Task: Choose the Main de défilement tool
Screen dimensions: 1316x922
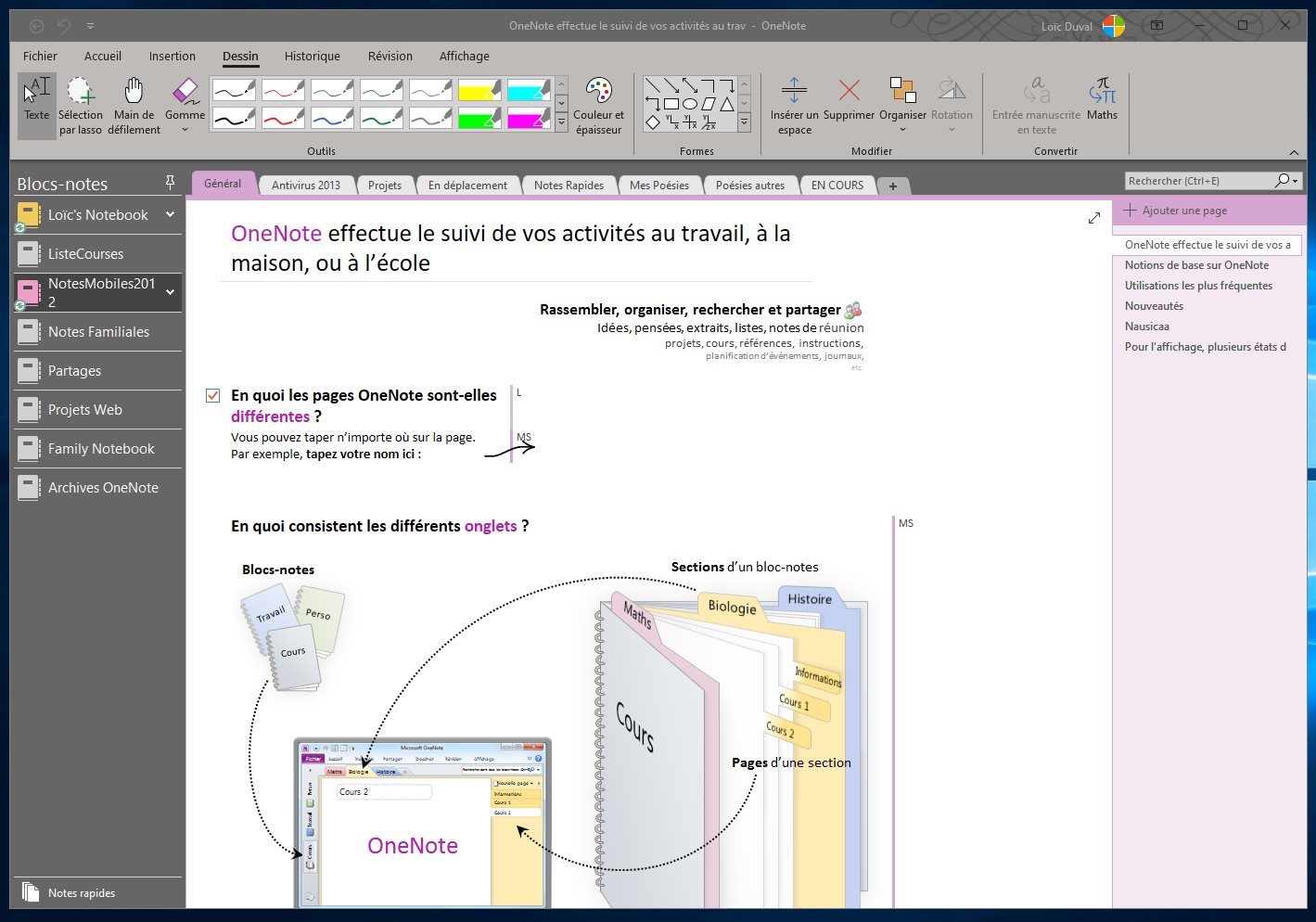Action: pos(134,106)
